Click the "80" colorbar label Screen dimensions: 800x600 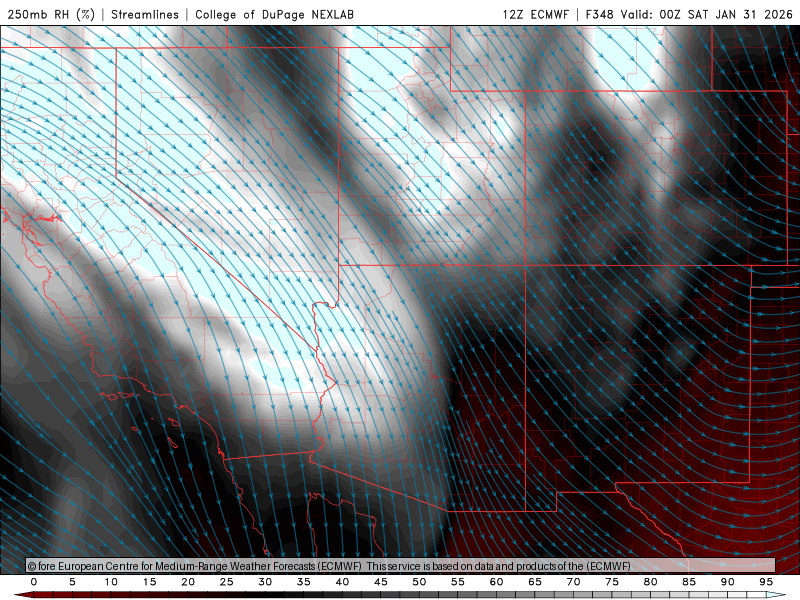pos(650,582)
